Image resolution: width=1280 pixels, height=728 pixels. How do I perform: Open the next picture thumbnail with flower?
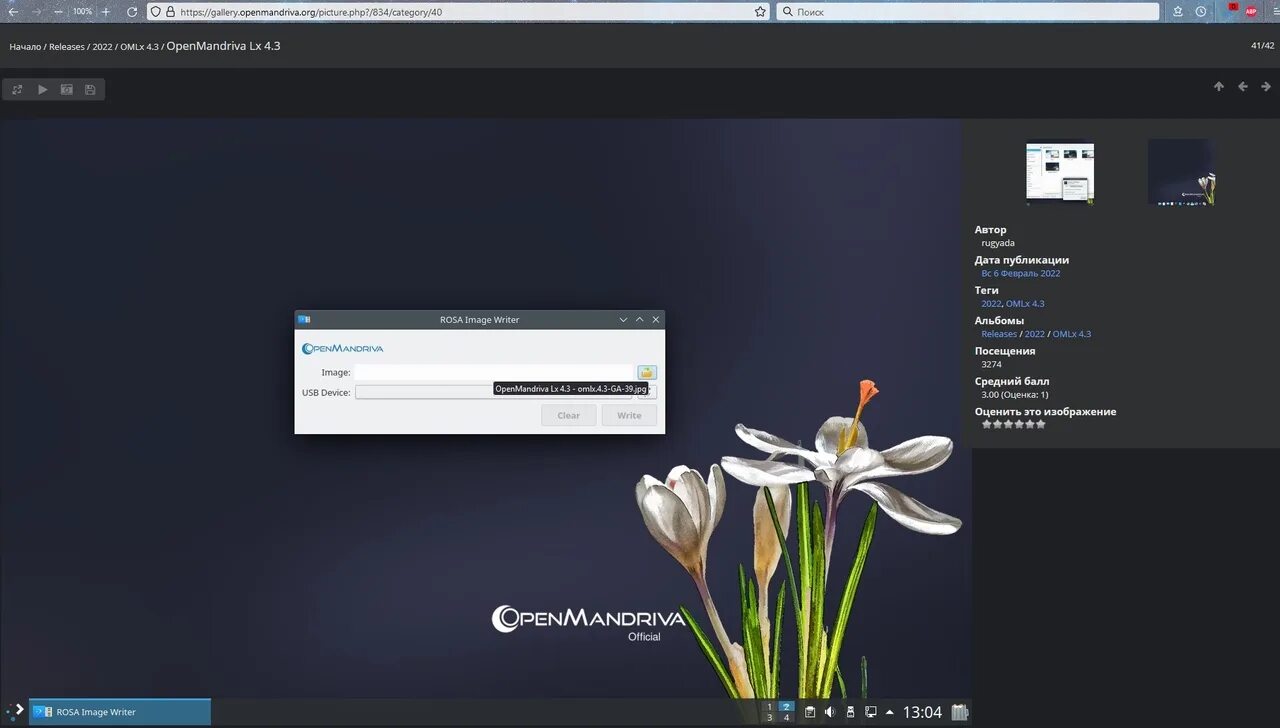point(1181,172)
